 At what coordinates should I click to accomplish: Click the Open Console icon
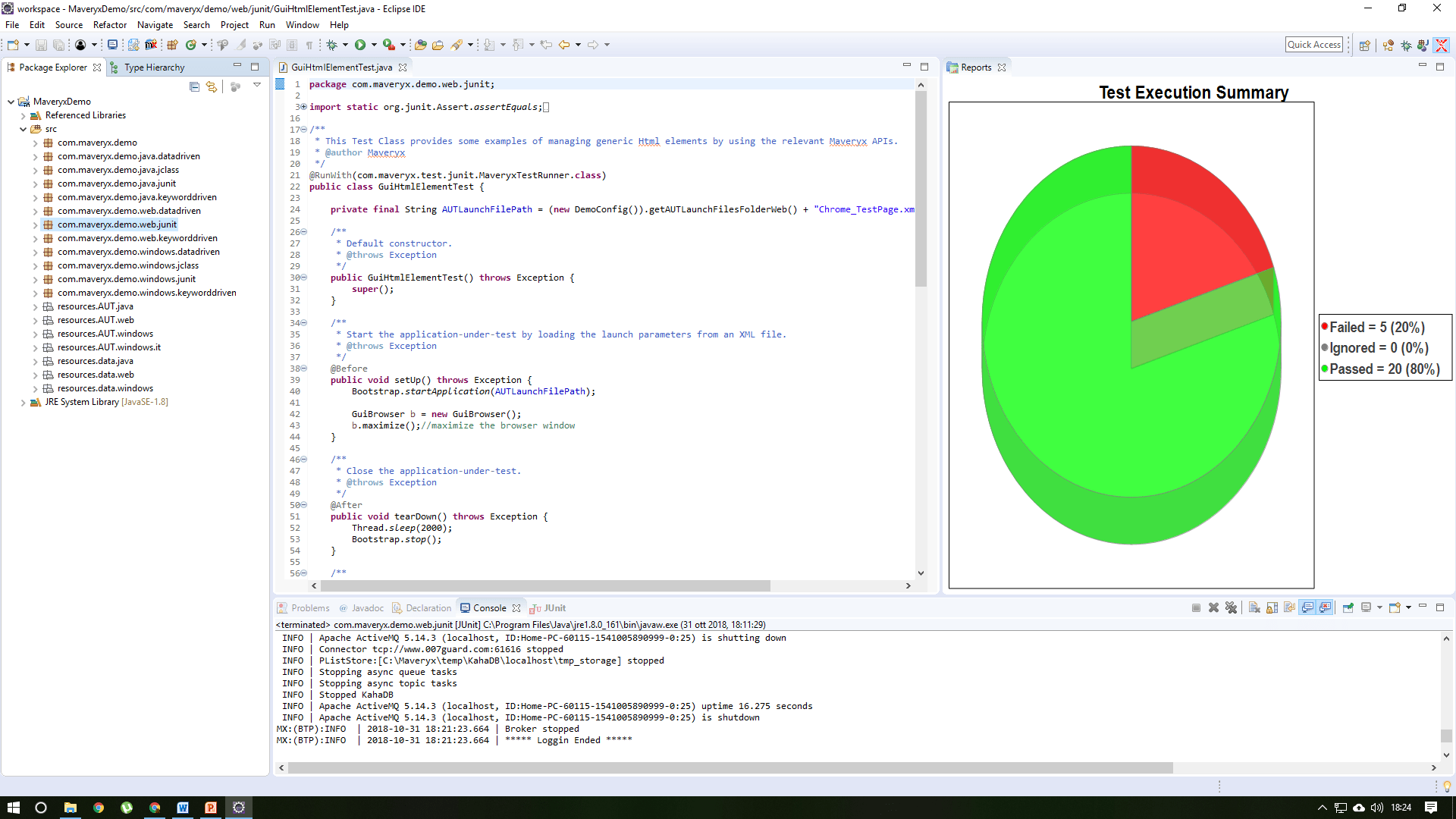[1395, 607]
